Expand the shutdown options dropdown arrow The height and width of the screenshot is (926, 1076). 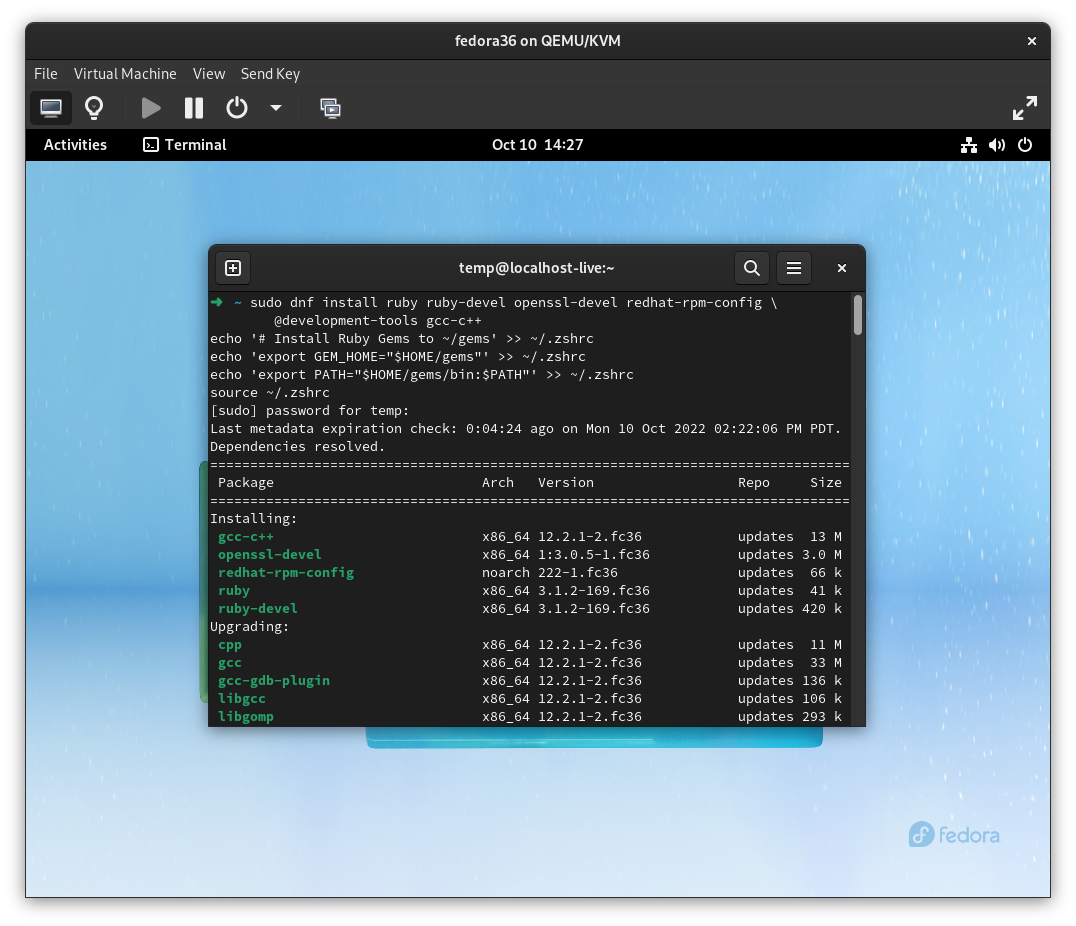(276, 108)
